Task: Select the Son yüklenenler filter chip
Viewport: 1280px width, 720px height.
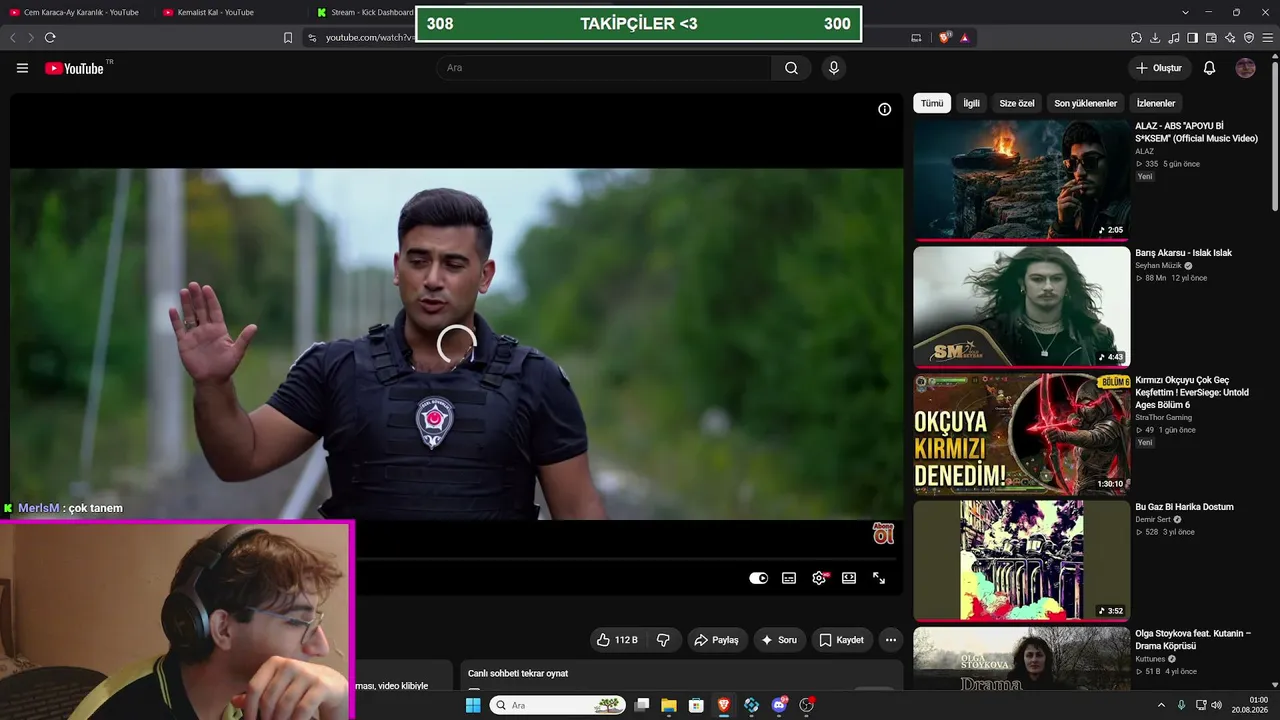Action: click(1085, 103)
